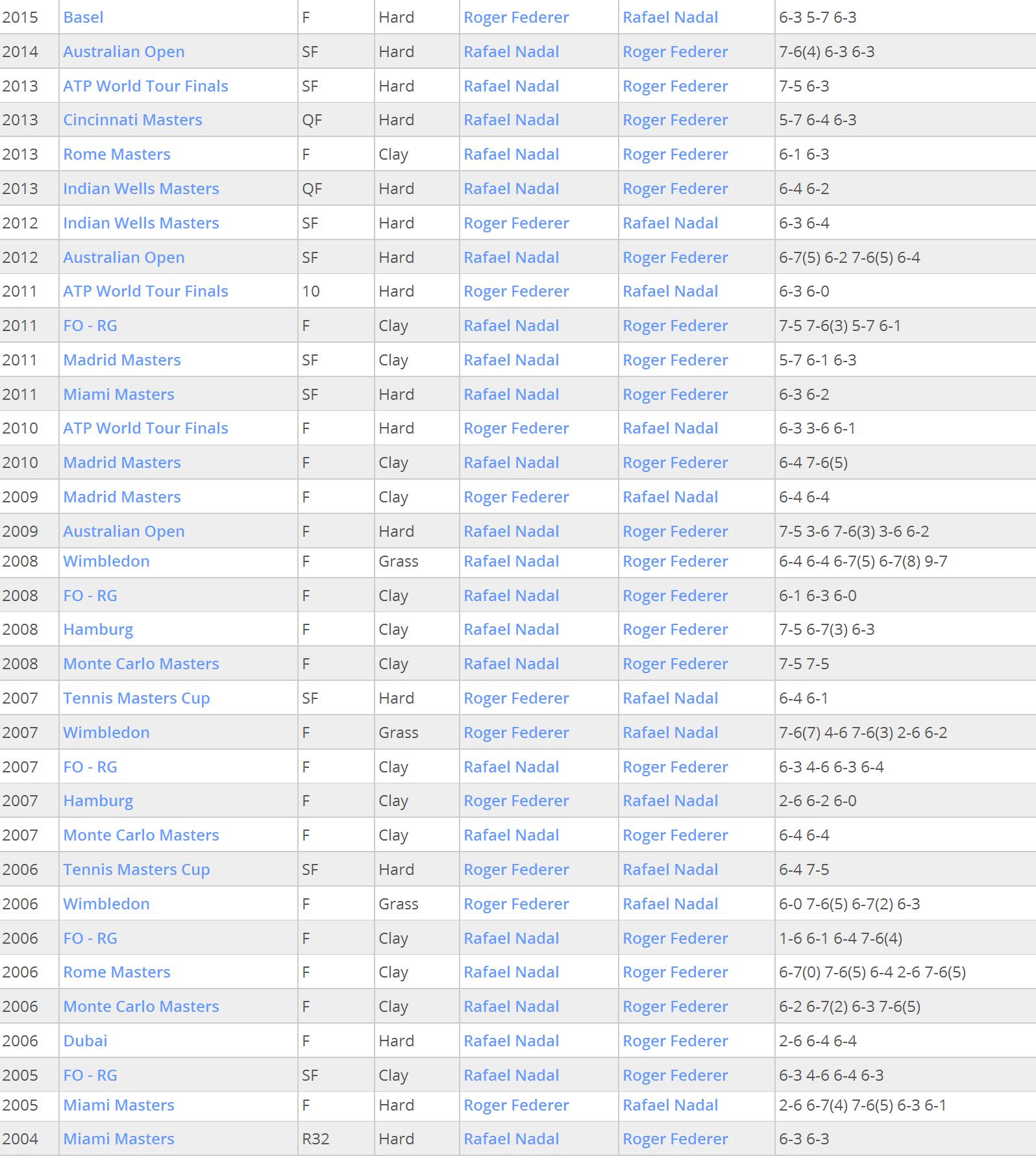Open the 2011 ATP World Tour Finals link
1036x1156 pixels.
145,291
